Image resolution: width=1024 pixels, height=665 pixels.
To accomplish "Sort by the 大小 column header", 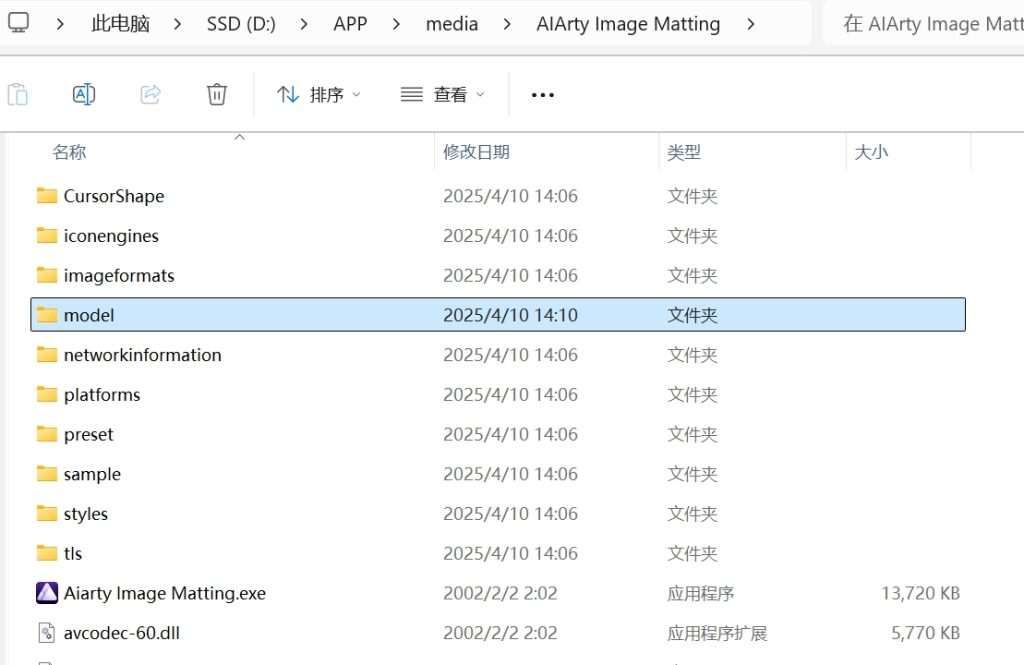I will click(x=870, y=151).
